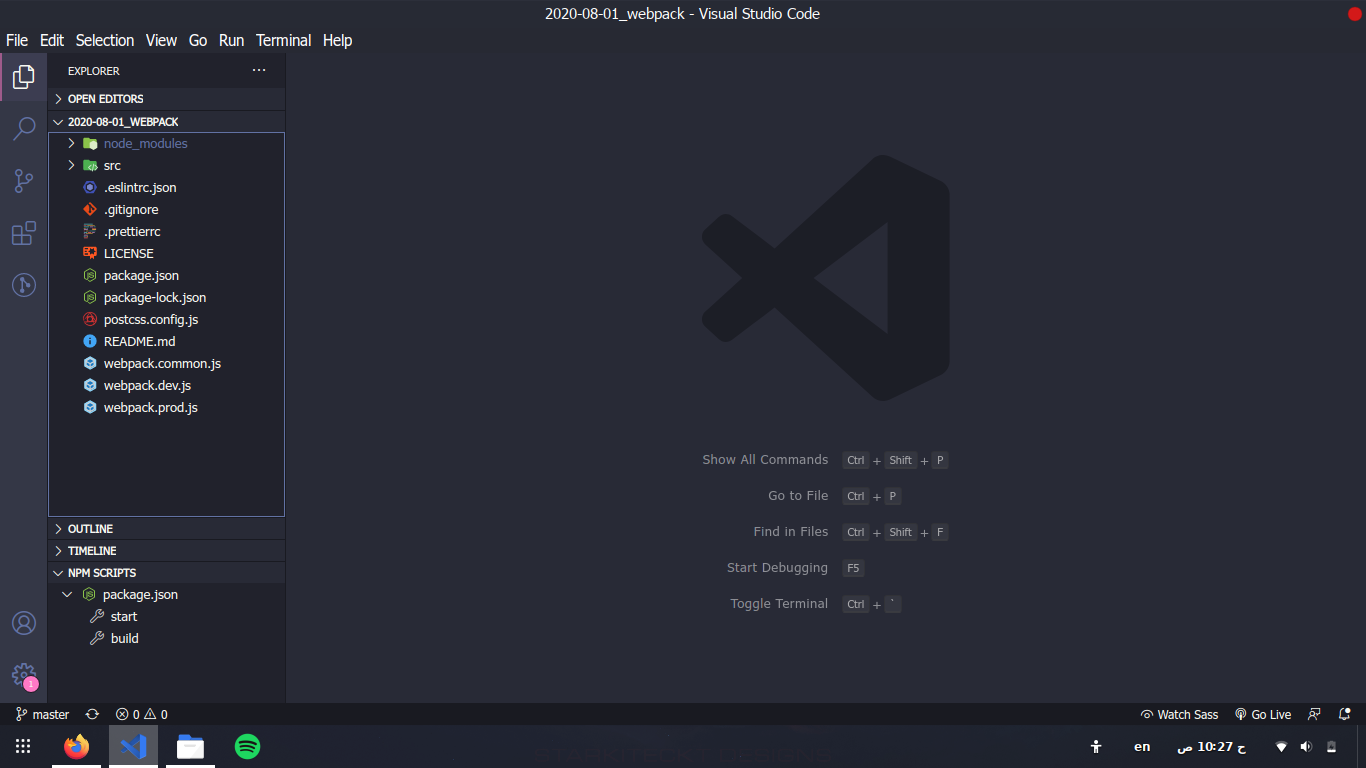The height and width of the screenshot is (768, 1366).
Task: Open the Extensions view
Action: pyautogui.click(x=23, y=232)
